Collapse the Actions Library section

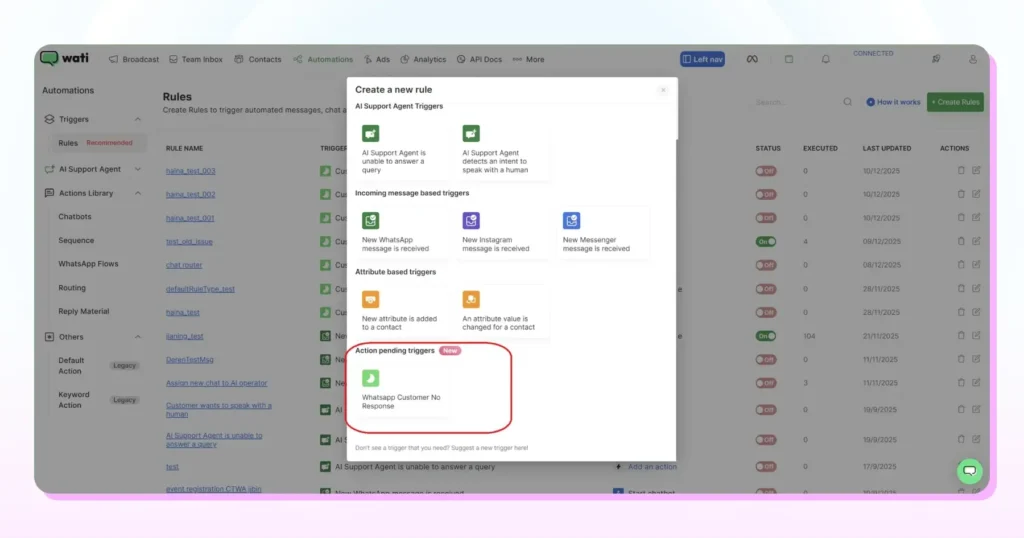point(138,193)
